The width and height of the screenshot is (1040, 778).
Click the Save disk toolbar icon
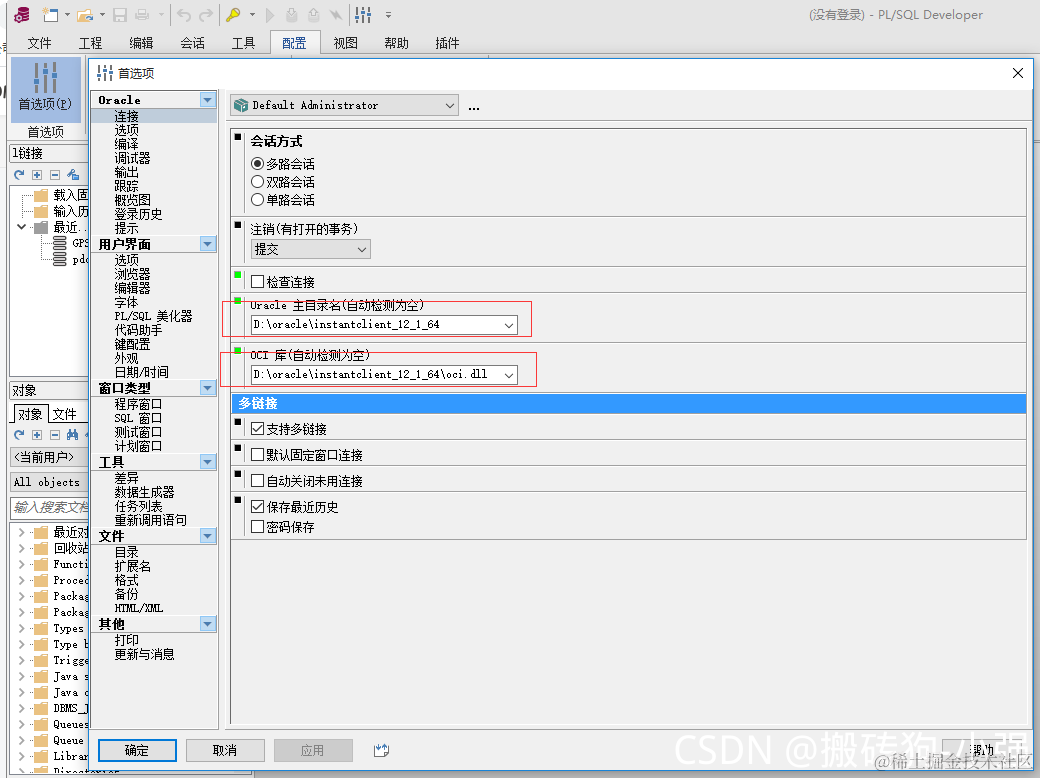click(x=120, y=14)
